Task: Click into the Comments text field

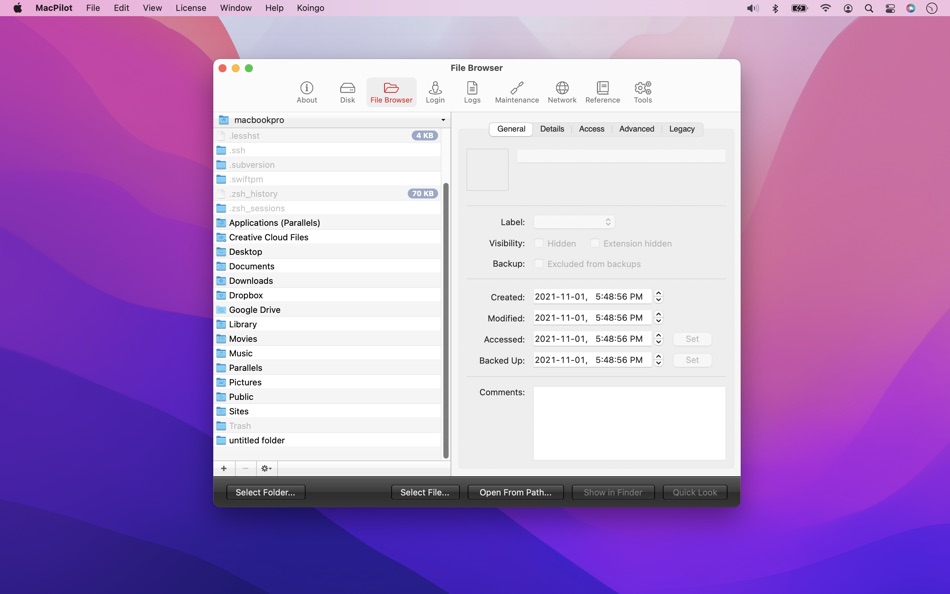Action: [x=629, y=423]
